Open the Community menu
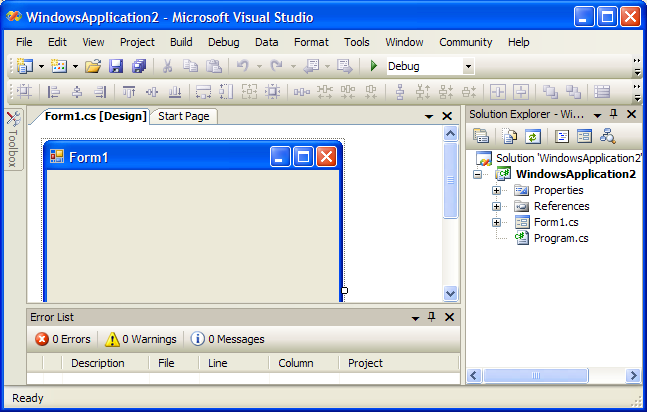The width and height of the screenshot is (647, 412). (x=465, y=42)
